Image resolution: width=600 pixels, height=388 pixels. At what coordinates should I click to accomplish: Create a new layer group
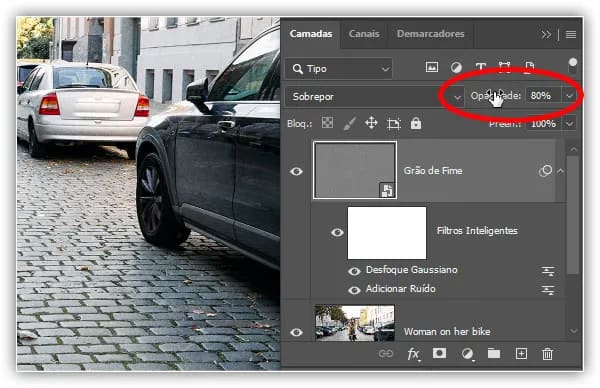tap(494, 354)
